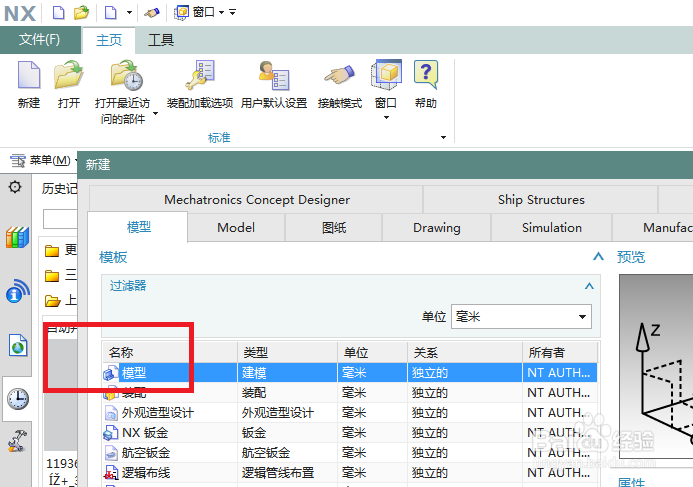
Task: Click the Help (帮助) question mark icon
Action: (x=426, y=74)
